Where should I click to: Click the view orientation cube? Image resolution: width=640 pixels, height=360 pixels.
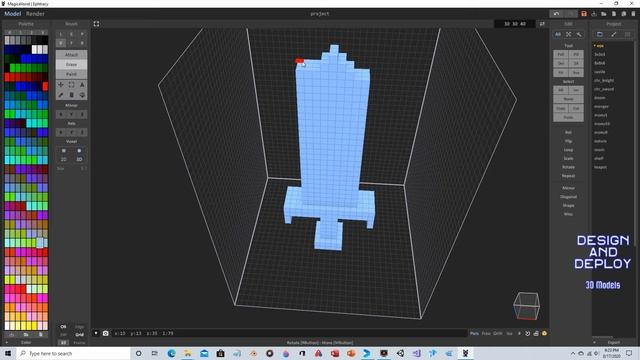(527, 306)
